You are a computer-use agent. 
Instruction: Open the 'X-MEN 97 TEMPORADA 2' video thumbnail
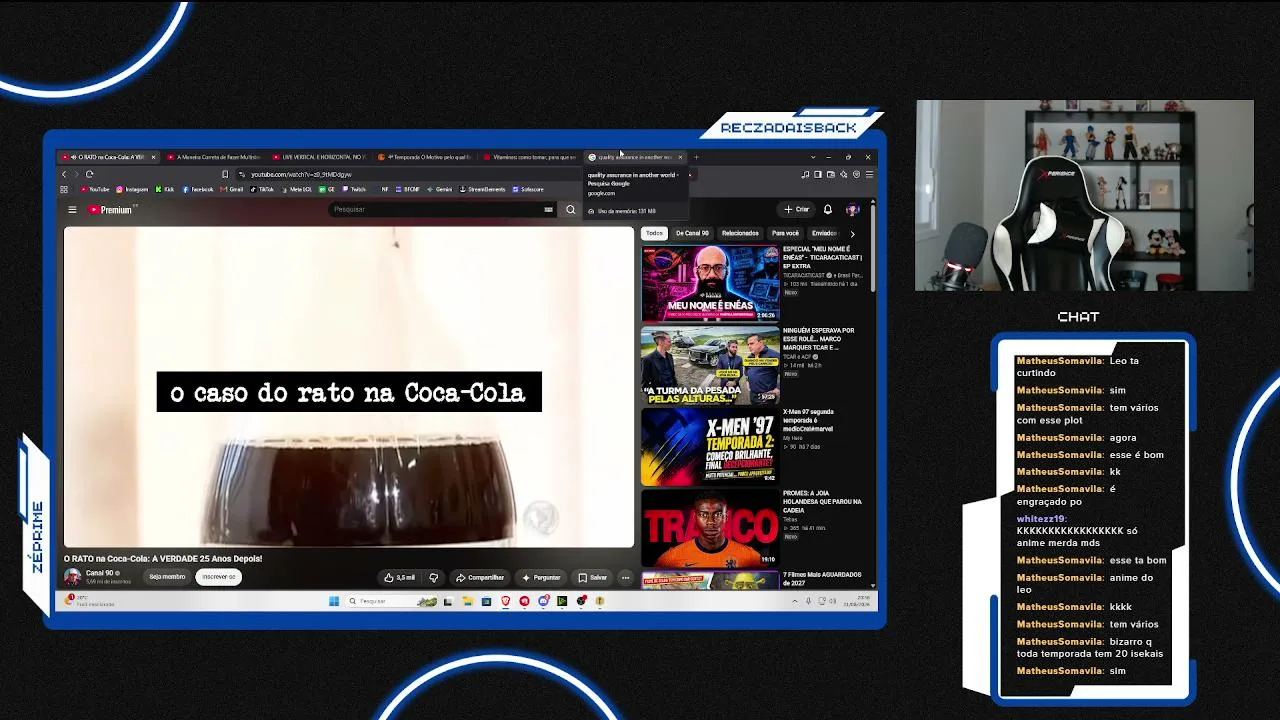[710, 446]
